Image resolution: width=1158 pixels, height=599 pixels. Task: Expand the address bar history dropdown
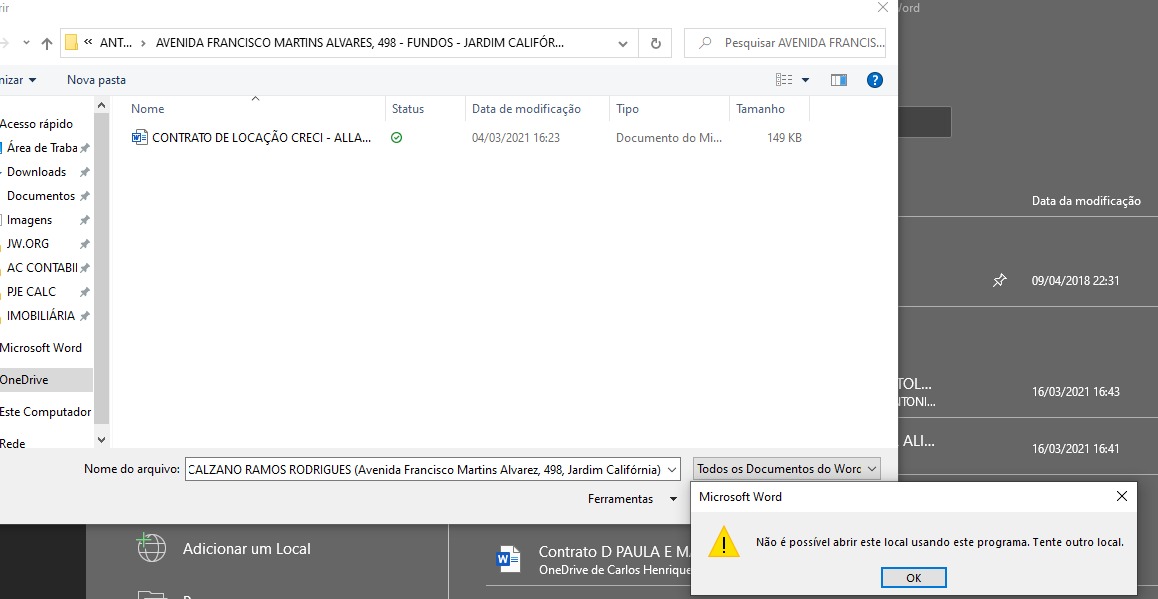pos(623,44)
